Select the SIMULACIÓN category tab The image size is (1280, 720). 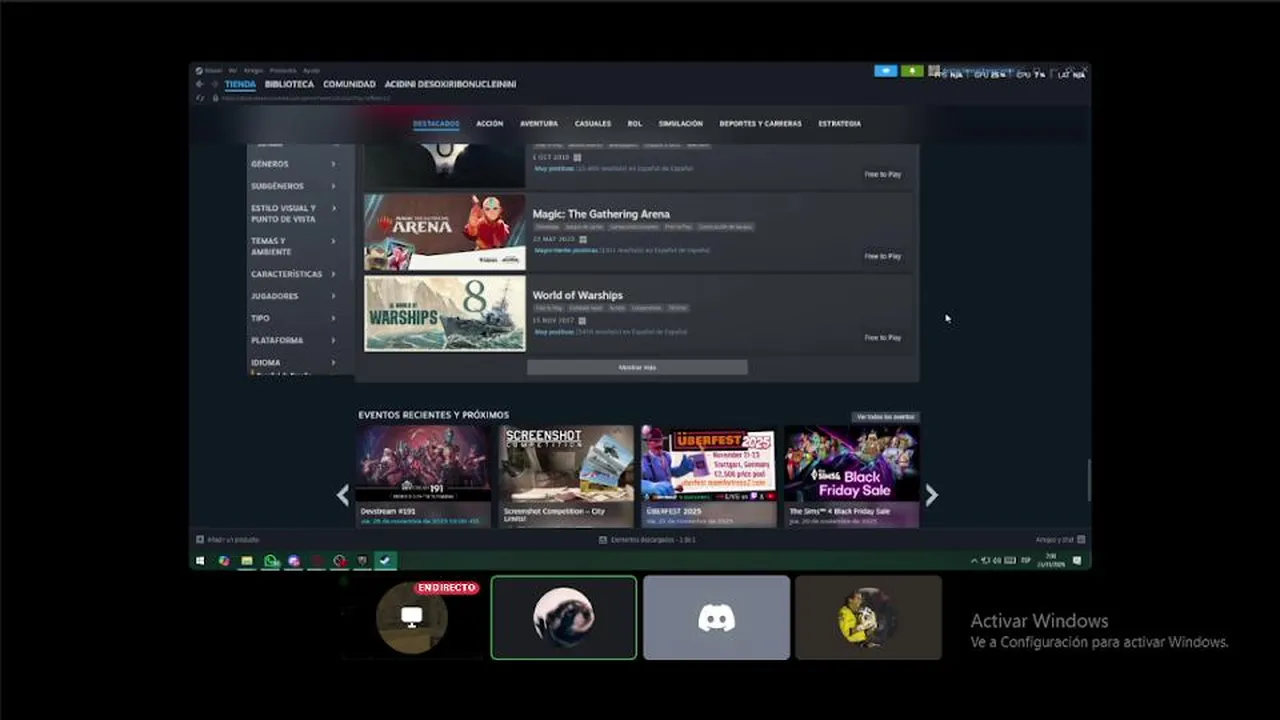pyautogui.click(x=680, y=124)
